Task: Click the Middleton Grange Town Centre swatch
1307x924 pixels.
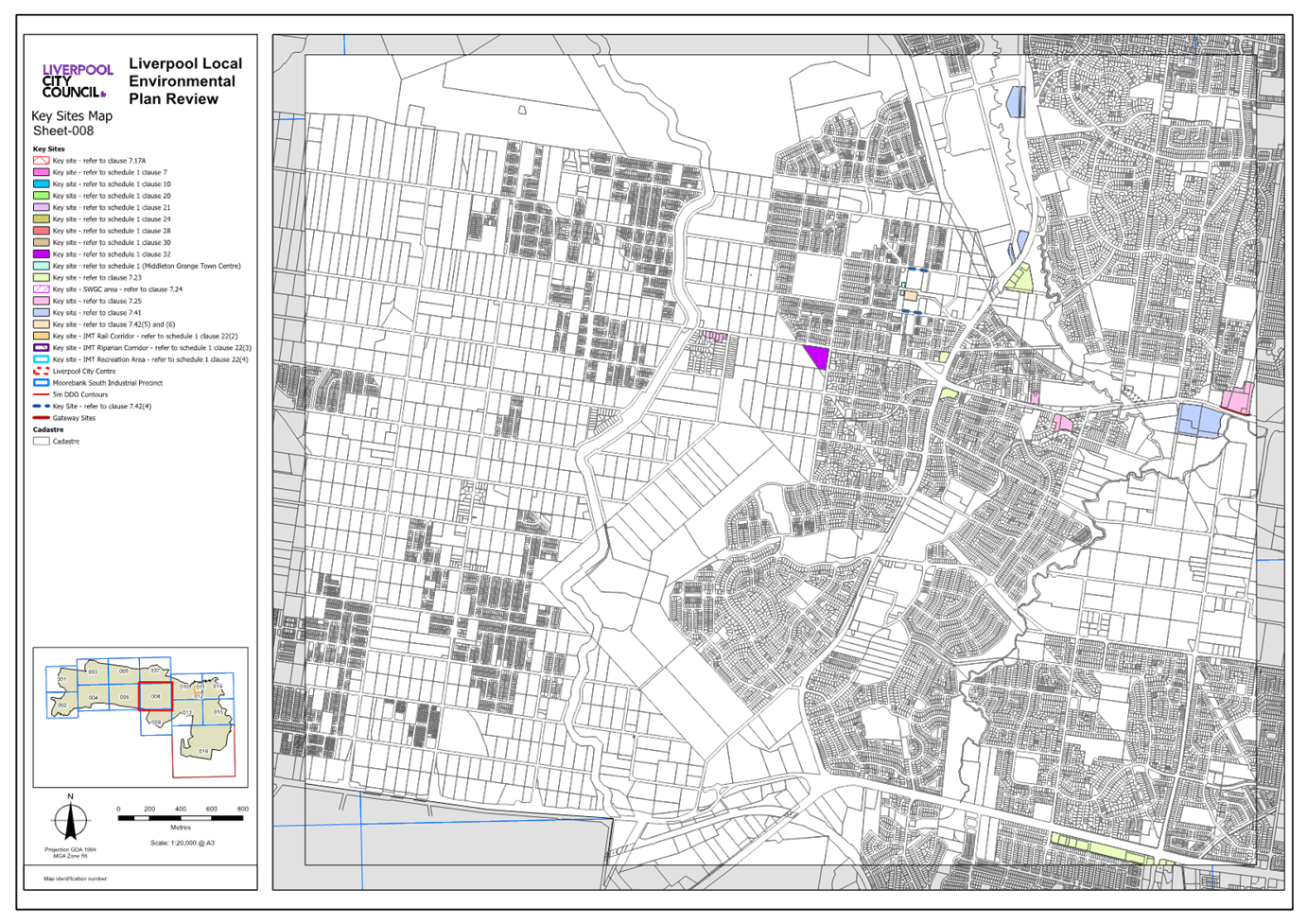Action: [41, 266]
